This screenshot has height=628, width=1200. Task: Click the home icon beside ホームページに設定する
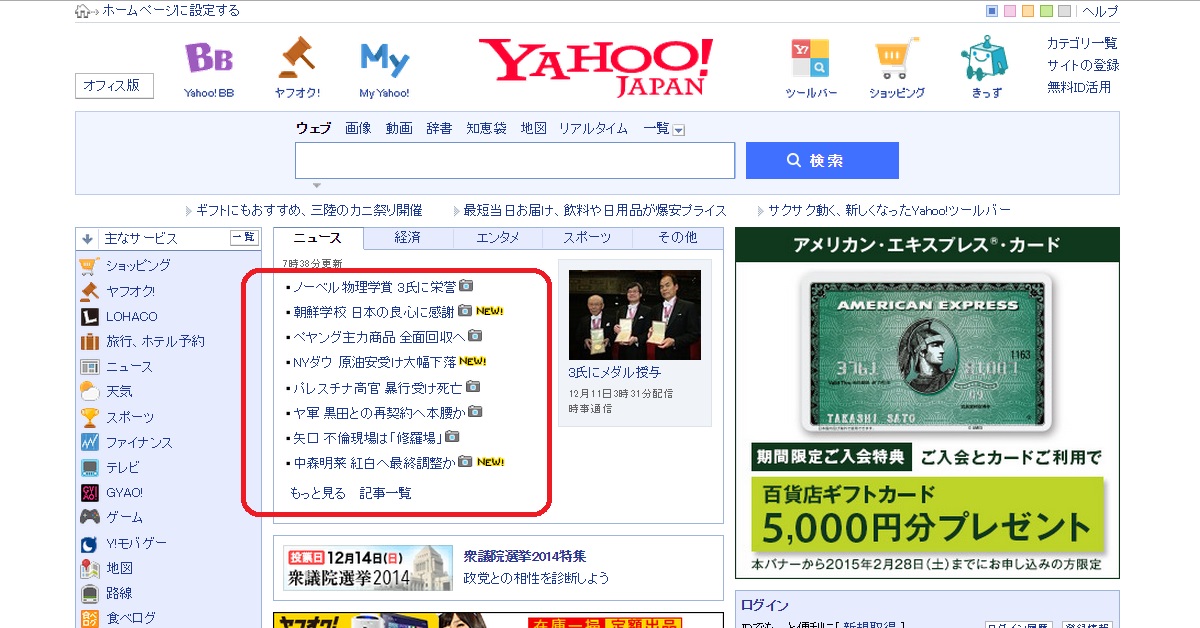tap(82, 11)
